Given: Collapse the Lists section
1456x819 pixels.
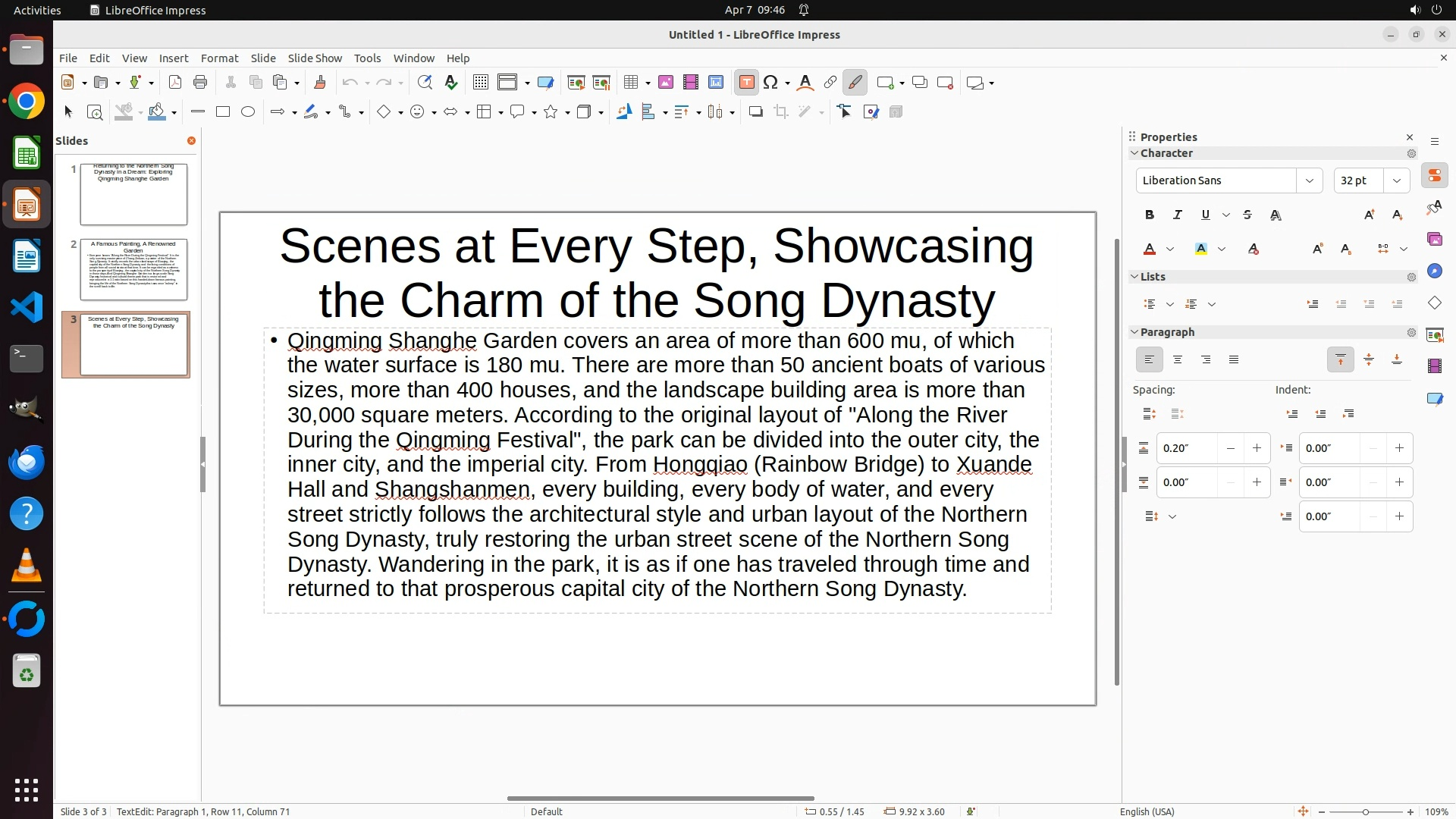Looking at the screenshot, I should point(1134,277).
